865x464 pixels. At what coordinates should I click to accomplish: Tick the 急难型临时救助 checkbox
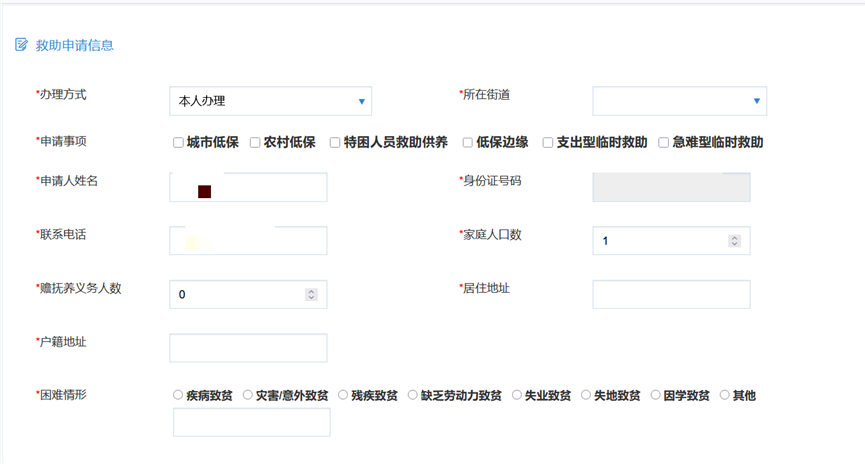coord(663,143)
